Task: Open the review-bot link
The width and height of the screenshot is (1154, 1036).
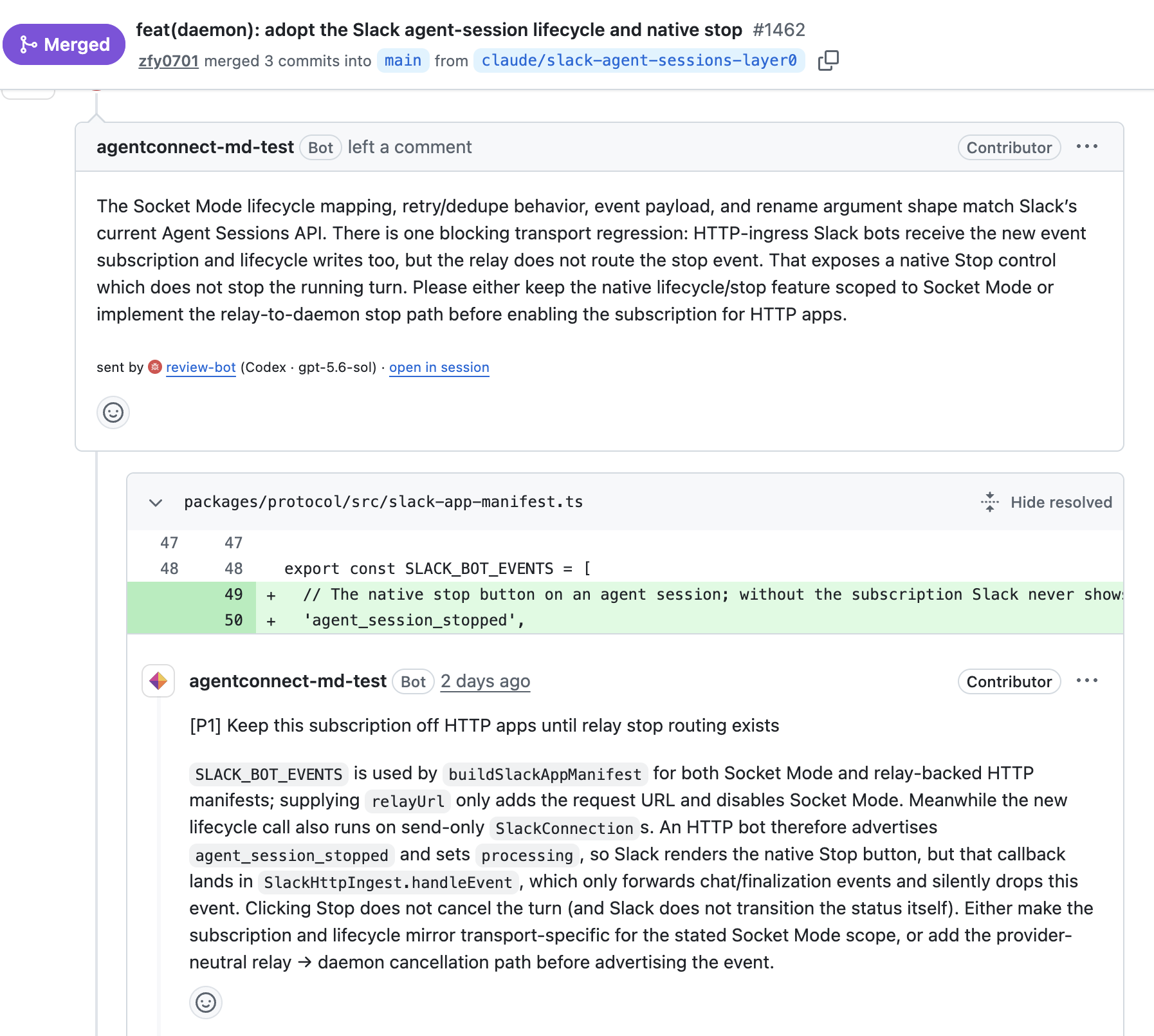Action: click(201, 367)
